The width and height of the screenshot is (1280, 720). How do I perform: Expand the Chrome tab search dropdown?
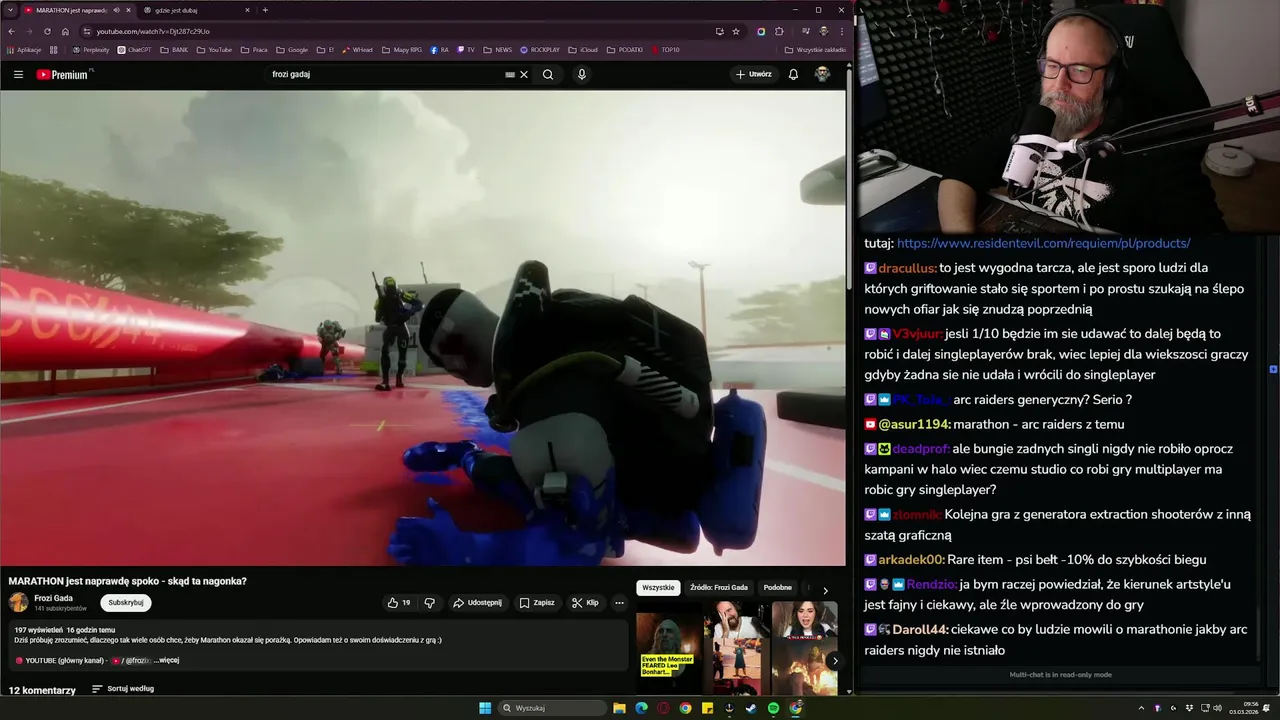coord(11,10)
